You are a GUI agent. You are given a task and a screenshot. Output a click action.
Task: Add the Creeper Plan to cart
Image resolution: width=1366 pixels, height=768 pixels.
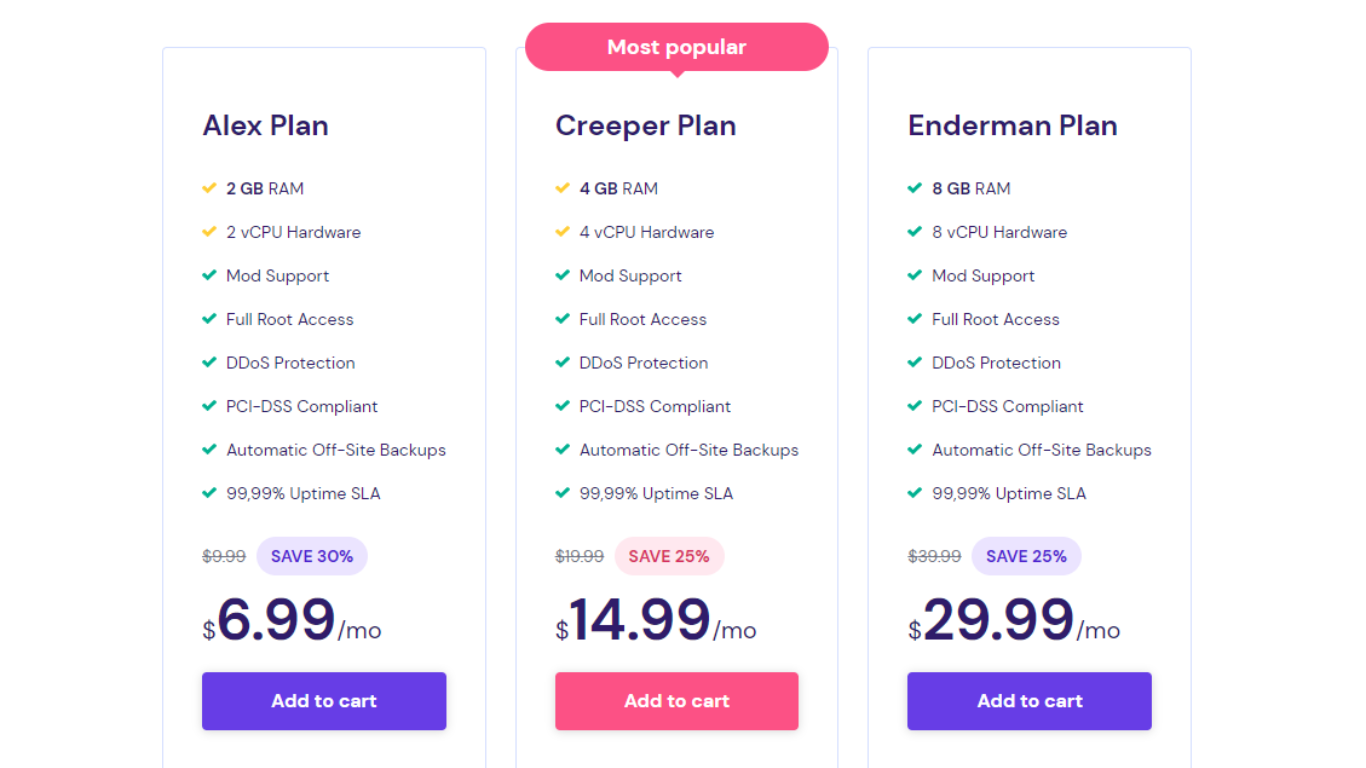pyautogui.click(x=677, y=701)
